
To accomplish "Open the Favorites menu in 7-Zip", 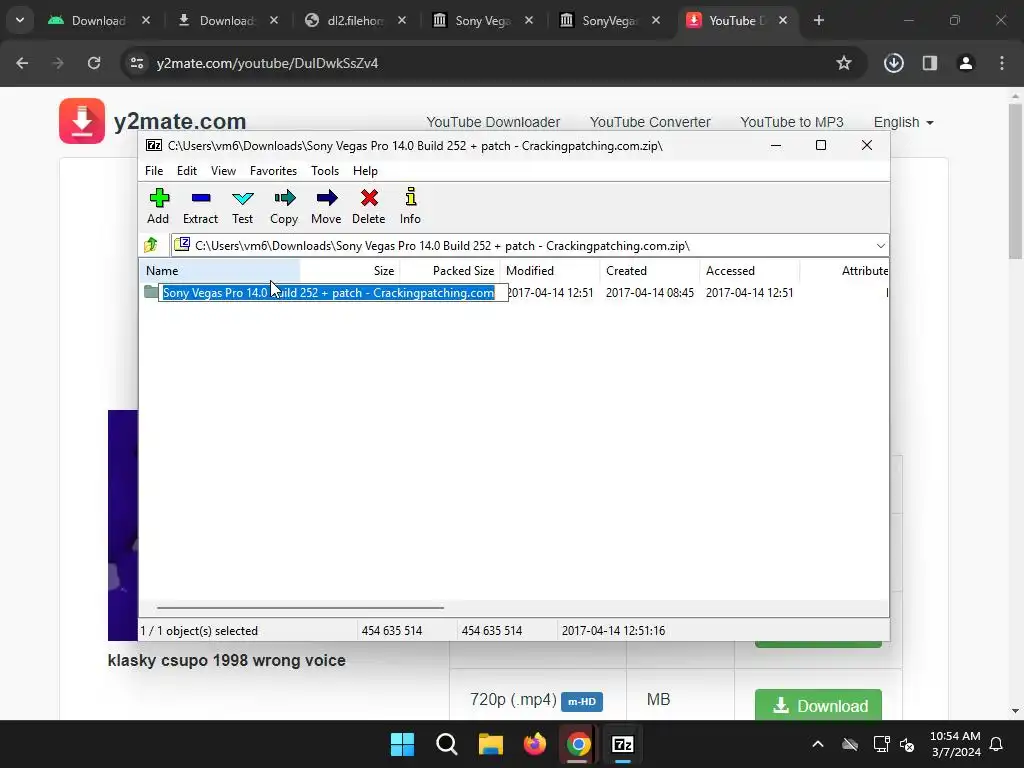I will coord(273,170).
